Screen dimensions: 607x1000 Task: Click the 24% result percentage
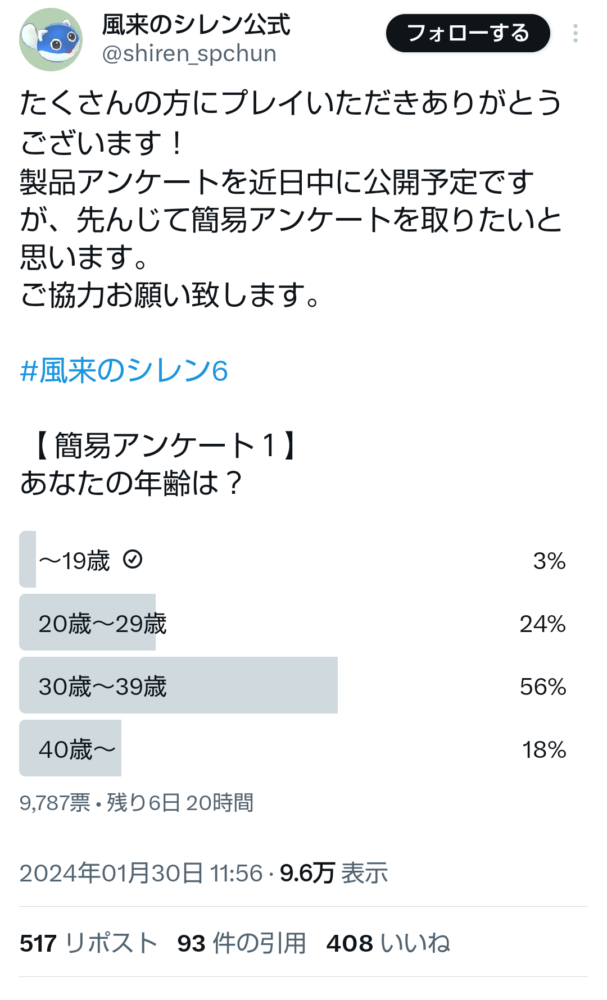[543, 624]
